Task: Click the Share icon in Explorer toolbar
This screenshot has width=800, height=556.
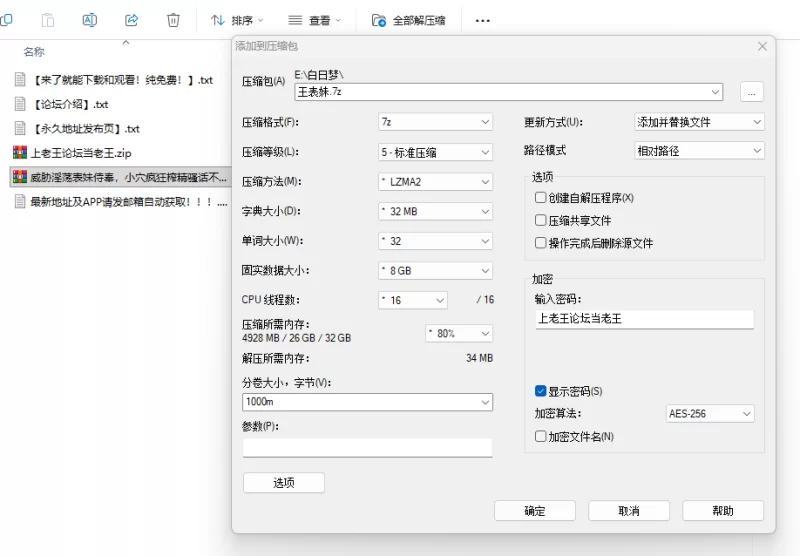Action: pyautogui.click(x=132, y=20)
